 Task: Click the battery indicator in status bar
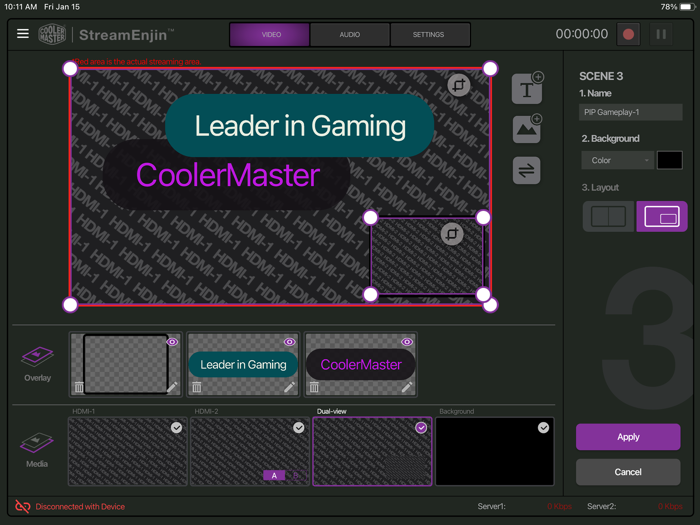[x=687, y=7]
